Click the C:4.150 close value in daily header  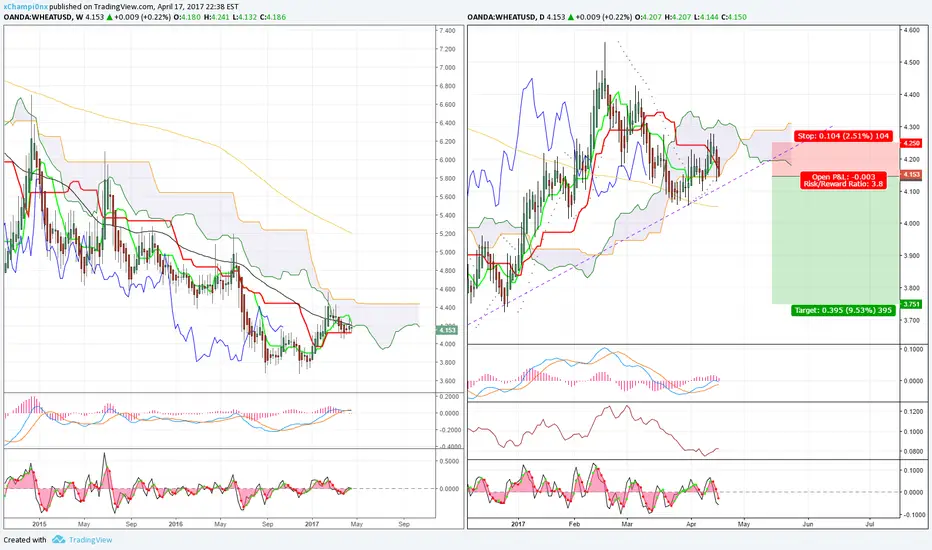[733, 17]
